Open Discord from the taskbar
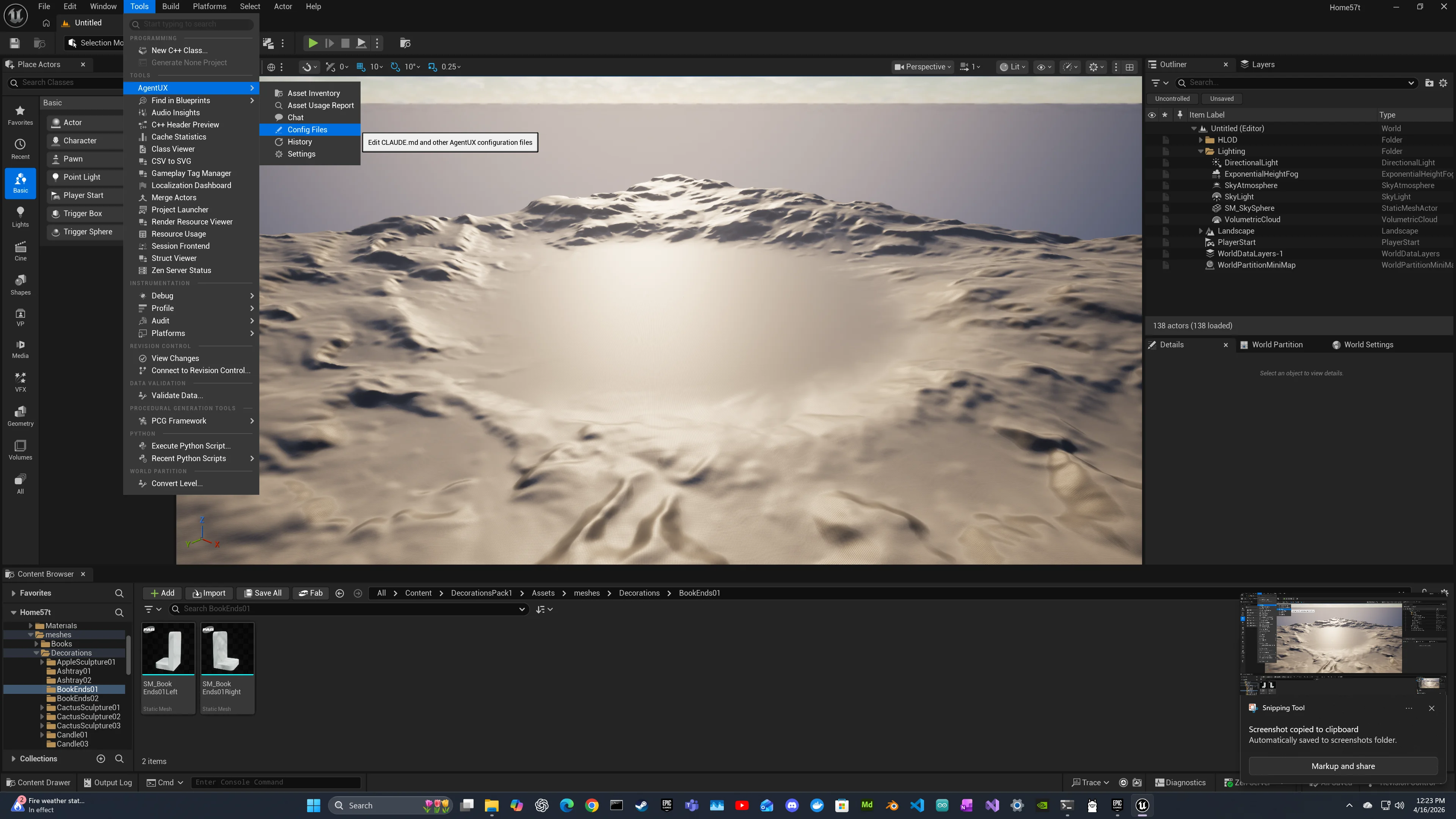Image resolution: width=1456 pixels, height=819 pixels. click(x=792, y=805)
